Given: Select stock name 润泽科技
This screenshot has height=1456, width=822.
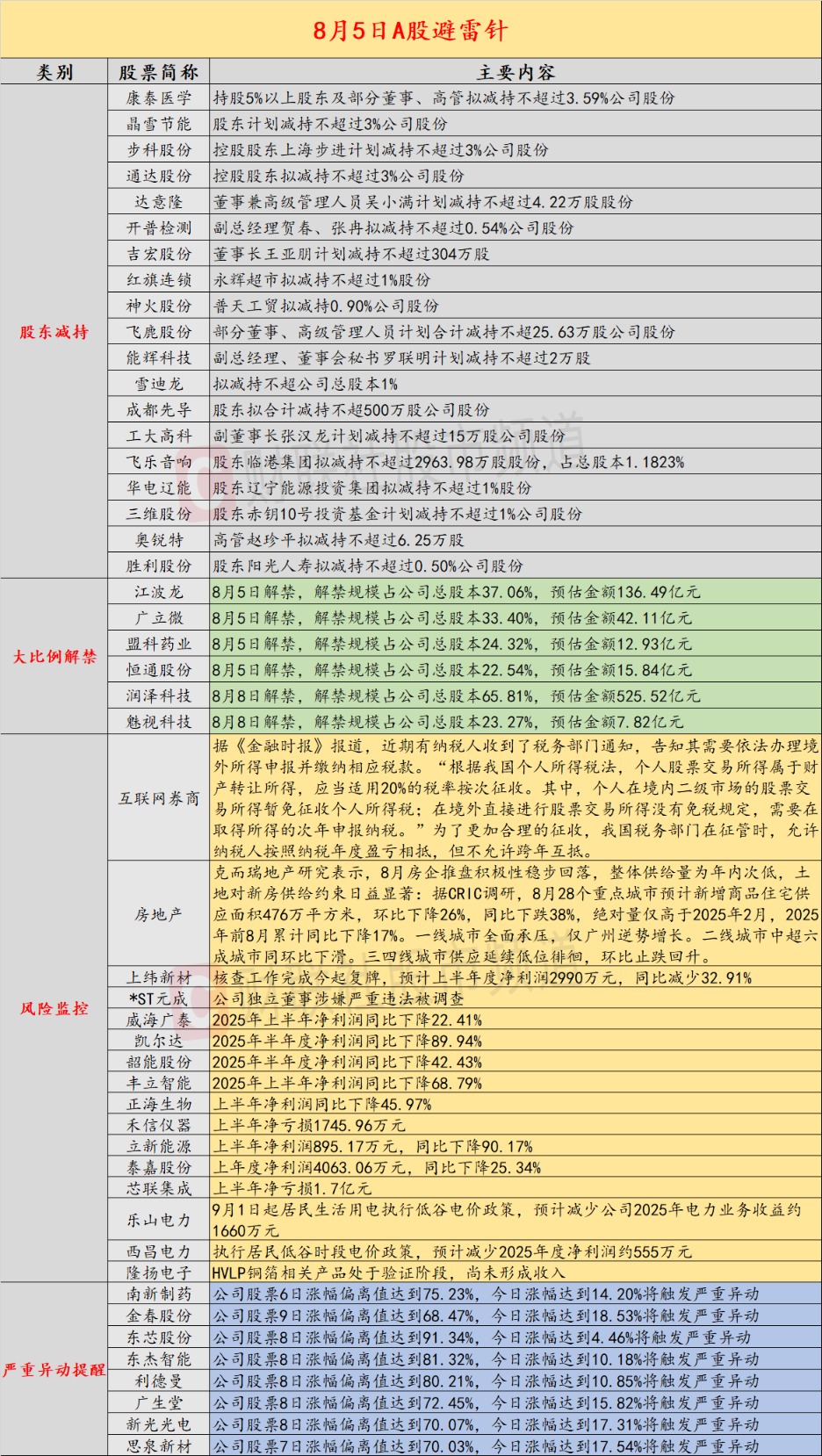Looking at the screenshot, I should point(159,696).
